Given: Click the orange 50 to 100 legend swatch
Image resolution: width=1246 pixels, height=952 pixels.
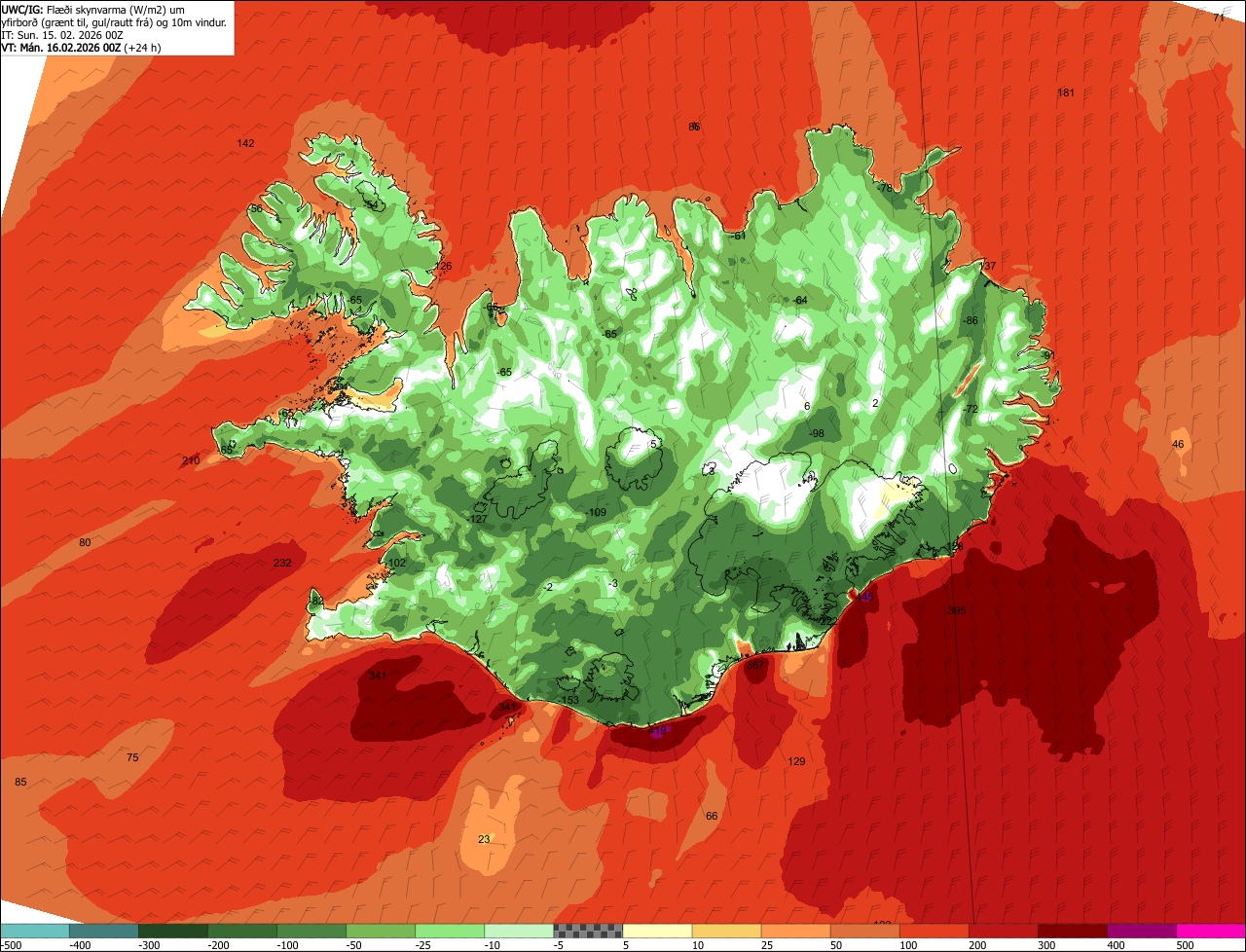Looking at the screenshot, I should point(864,931).
